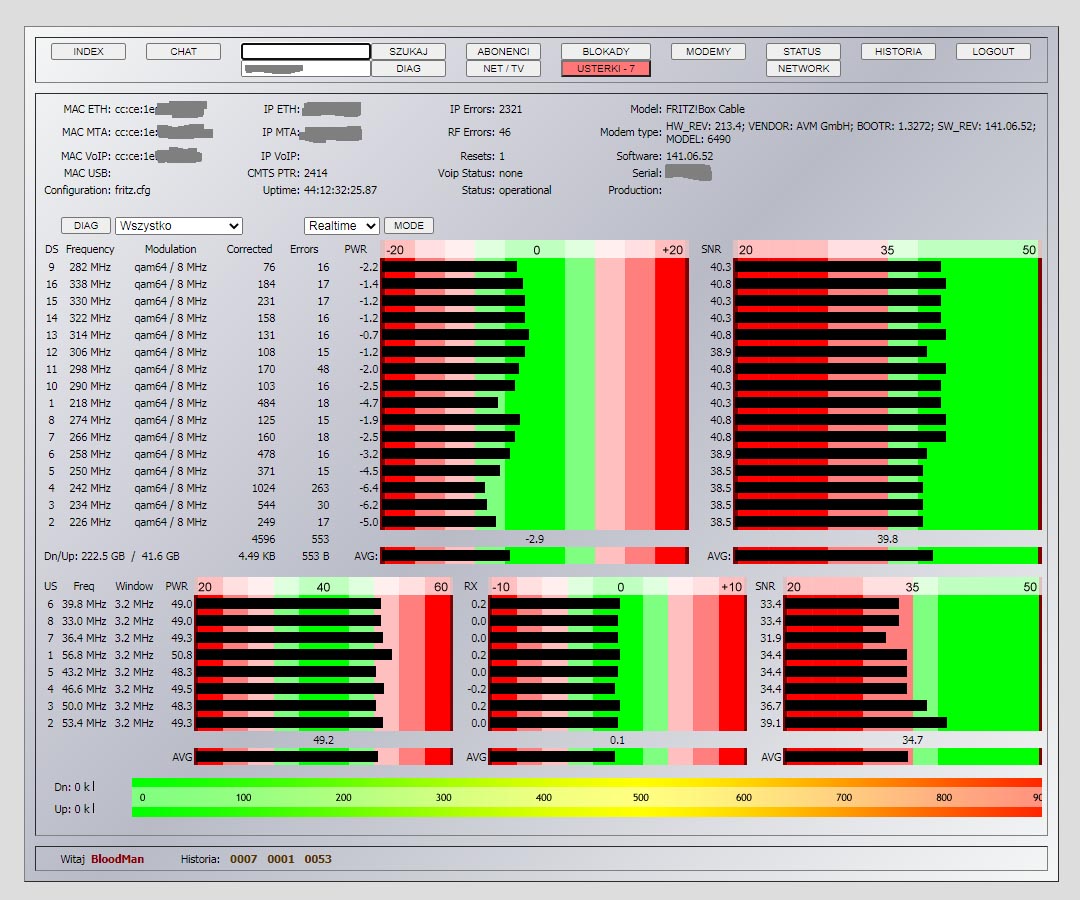Select upstream 39.8 MHz frequency
This screenshot has height=900, width=1080.
tap(83, 604)
